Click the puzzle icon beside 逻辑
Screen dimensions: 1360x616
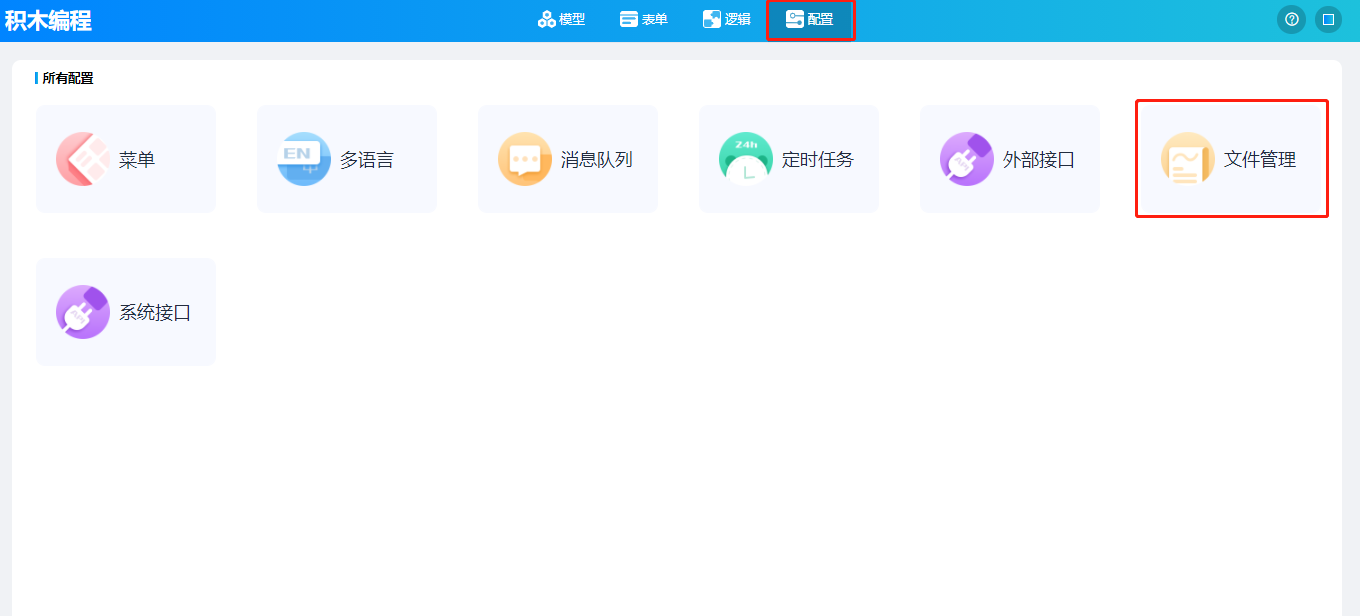coord(712,19)
